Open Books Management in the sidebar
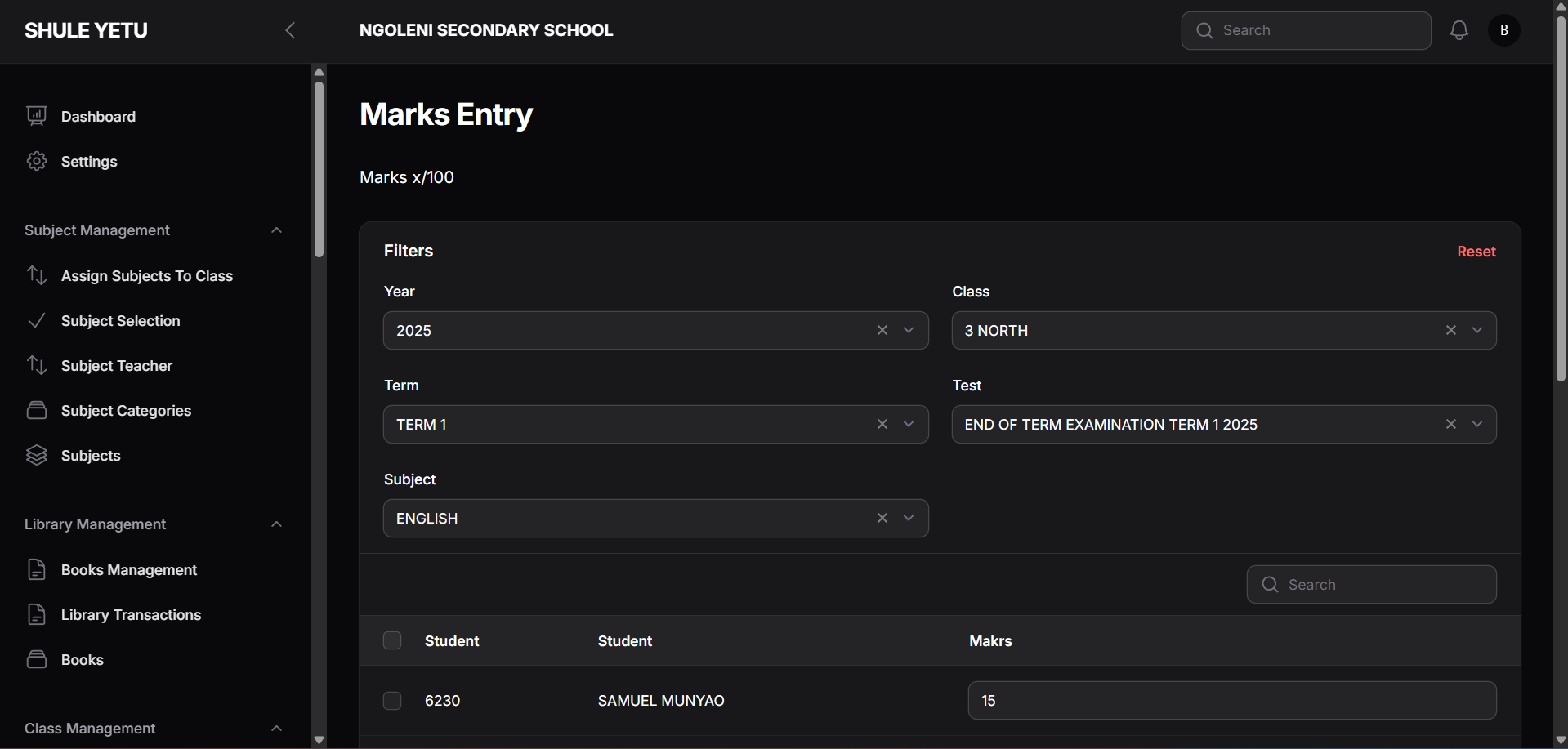The width and height of the screenshot is (1568, 749). (x=129, y=569)
